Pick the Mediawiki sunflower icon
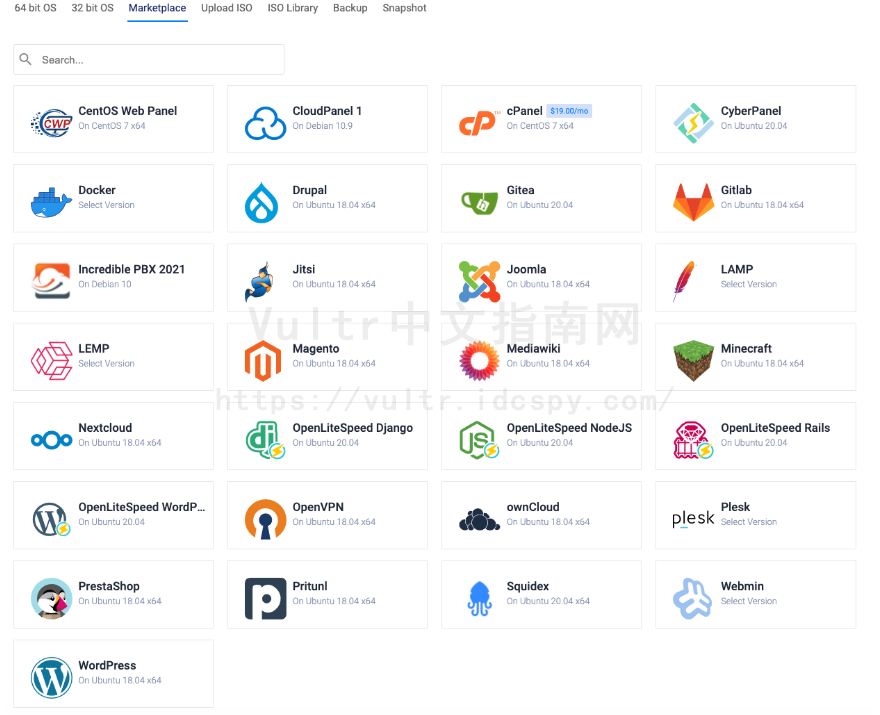 (479, 361)
